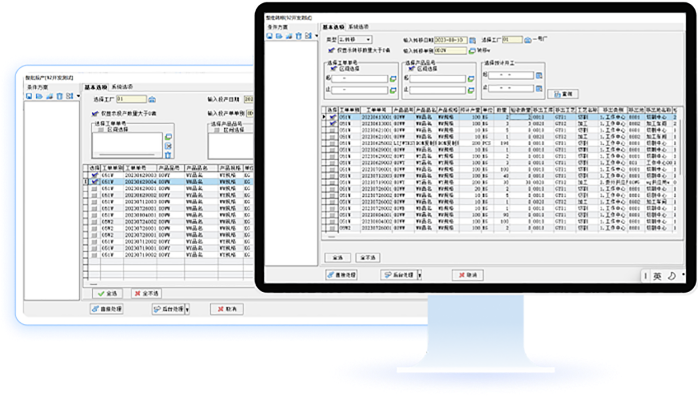This screenshot has height=396, width=698.
Task: Click the lookup icon for work order start field
Action: point(393,79)
